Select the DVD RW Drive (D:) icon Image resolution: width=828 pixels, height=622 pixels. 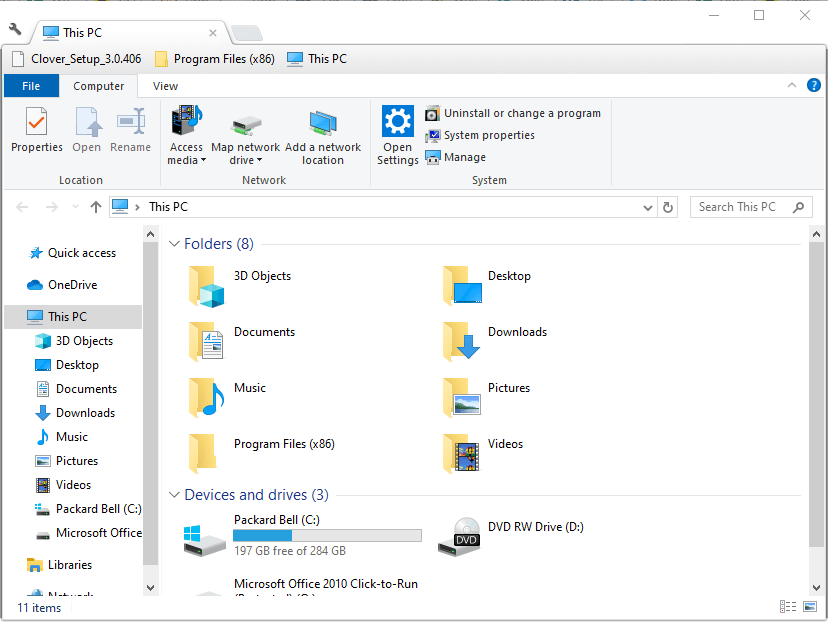[459, 537]
